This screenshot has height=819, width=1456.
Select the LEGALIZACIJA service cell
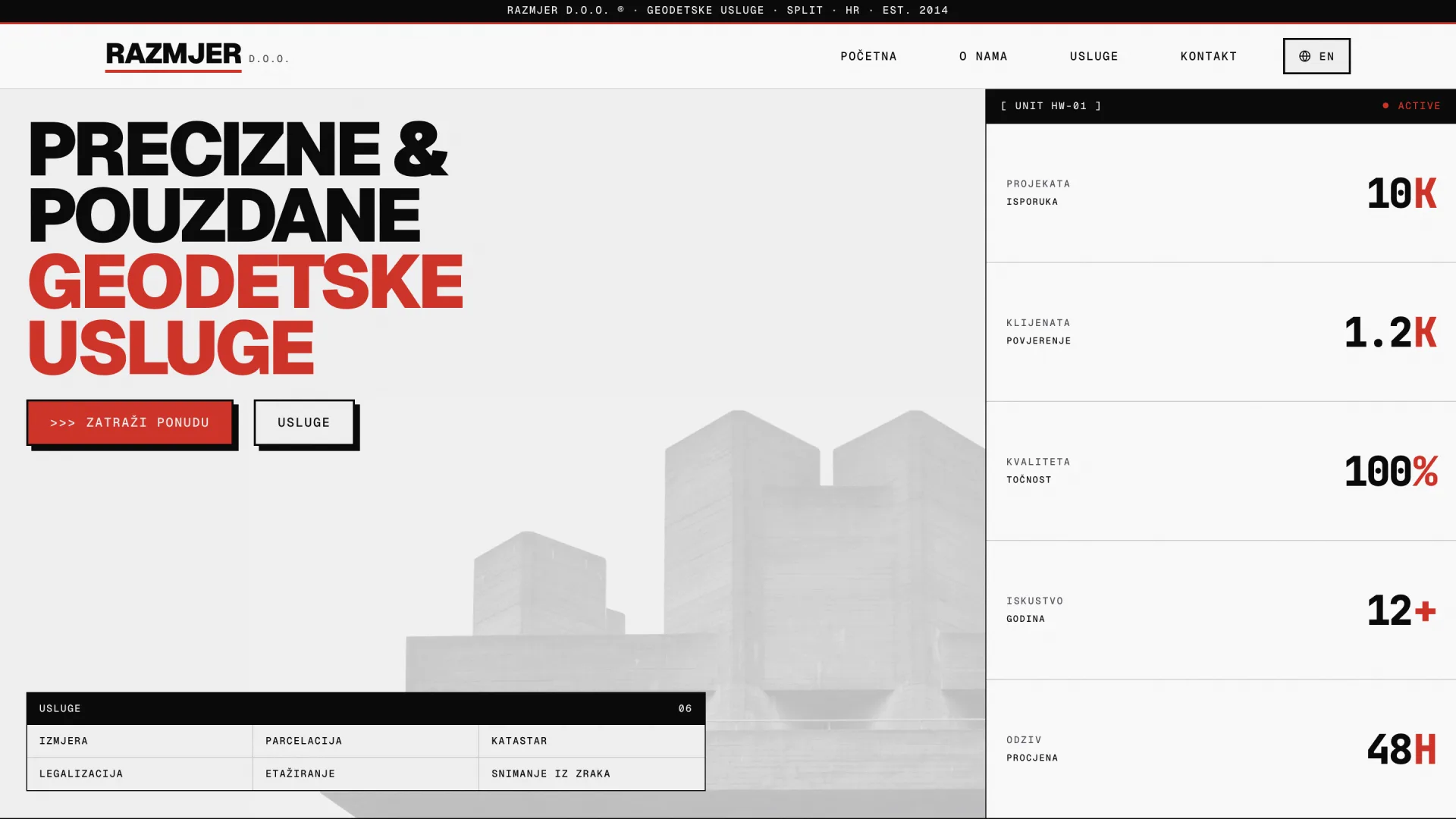coord(140,773)
